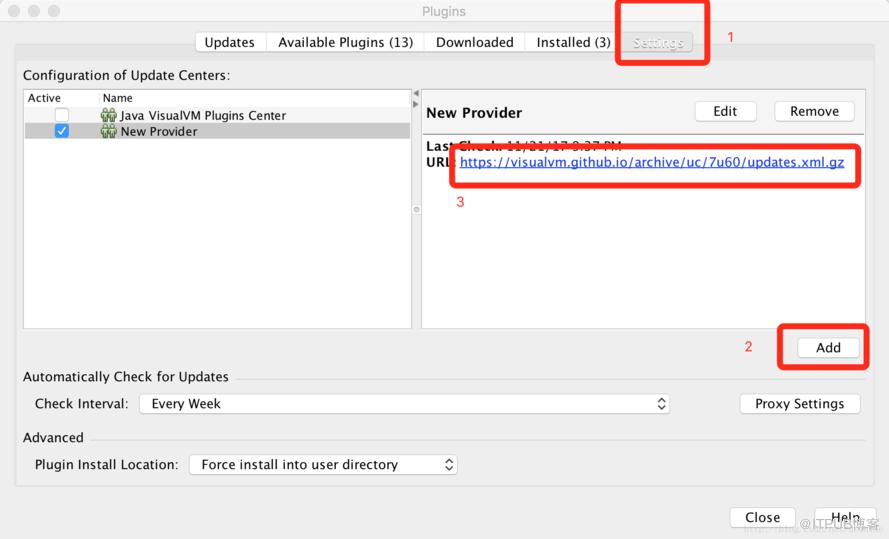Viewport: 889px width, 539px height.
Task: Open the visualvm.github.io updates.xml.gz link
Action: click(651, 162)
